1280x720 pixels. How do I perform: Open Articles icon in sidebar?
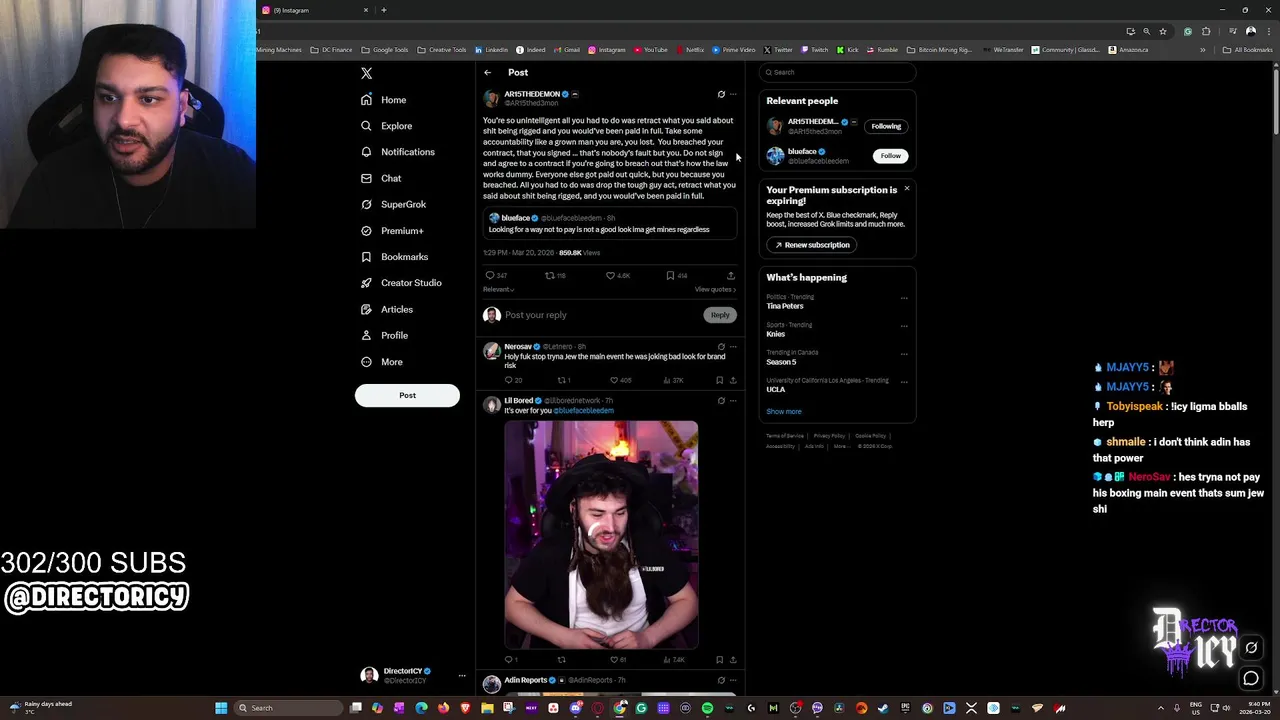(366, 309)
